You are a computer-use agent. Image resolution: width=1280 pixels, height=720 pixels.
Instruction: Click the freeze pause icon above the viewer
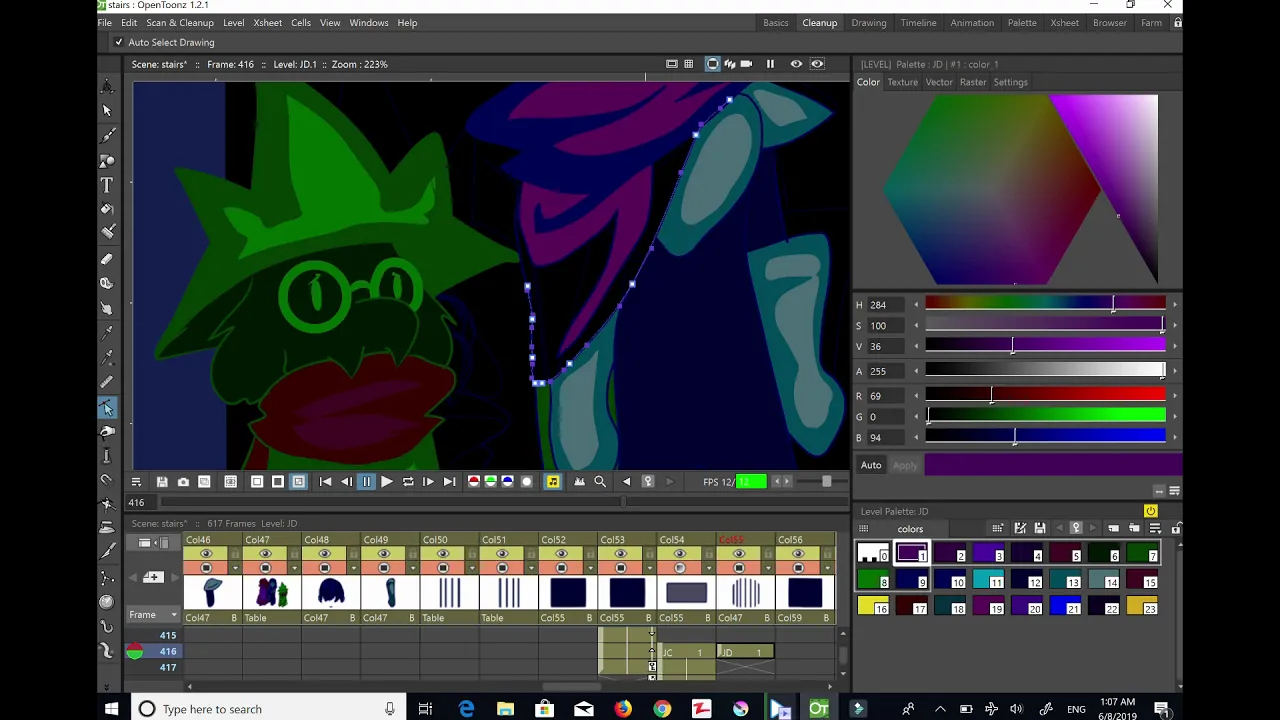(770, 64)
